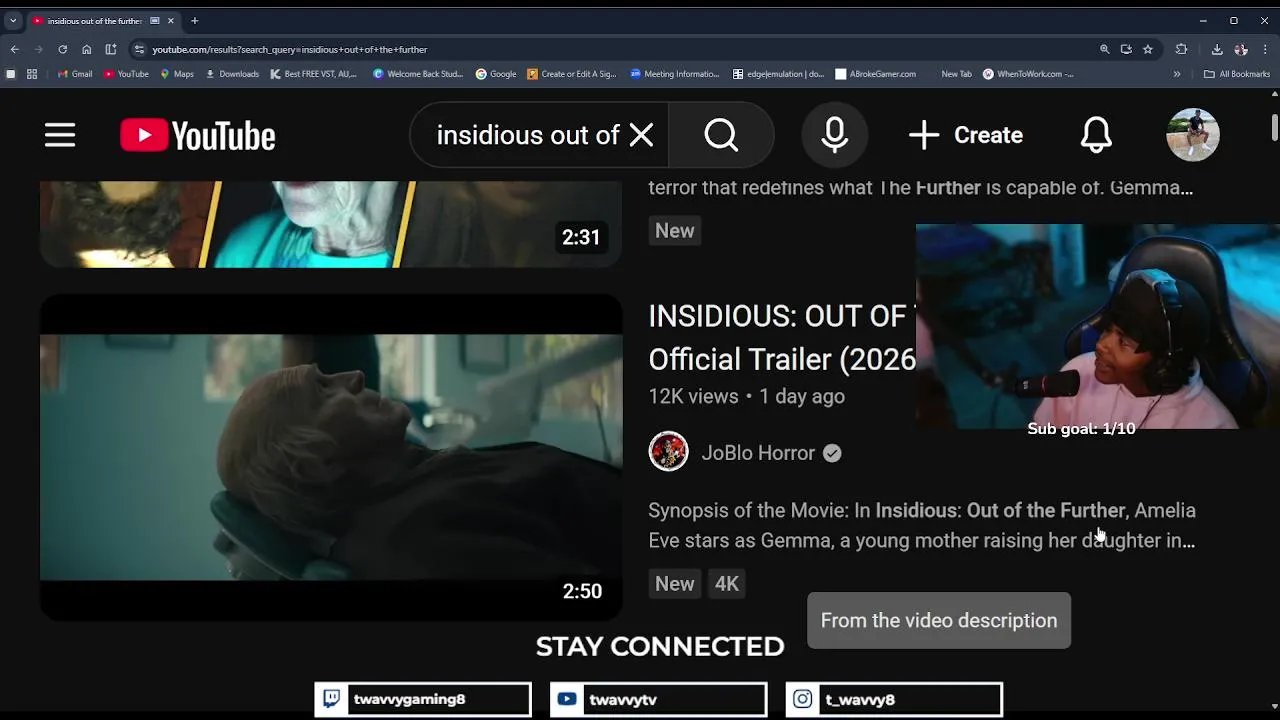Click the synopsis description snippet

[922, 525]
